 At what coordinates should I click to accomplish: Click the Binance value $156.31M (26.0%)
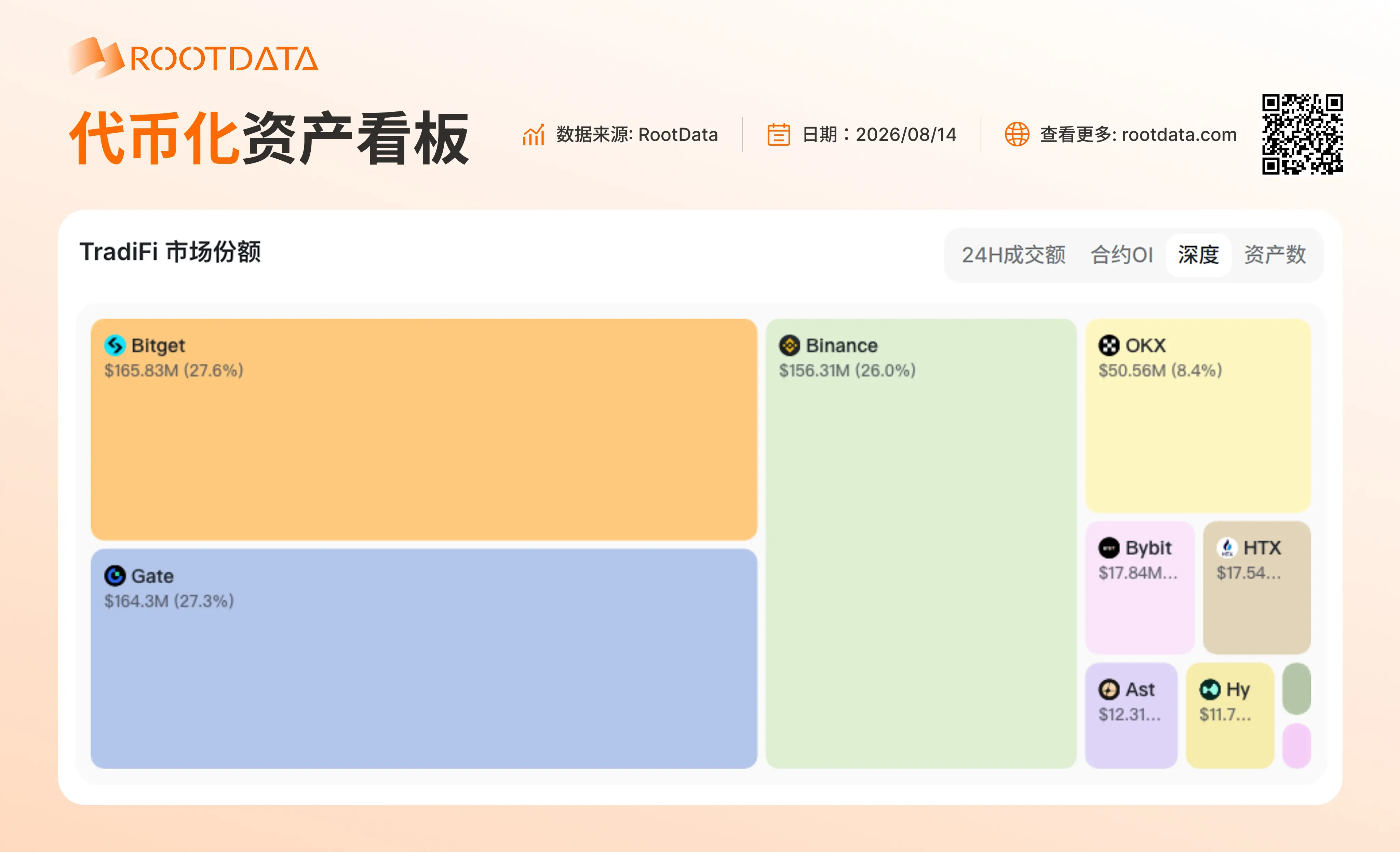847,371
